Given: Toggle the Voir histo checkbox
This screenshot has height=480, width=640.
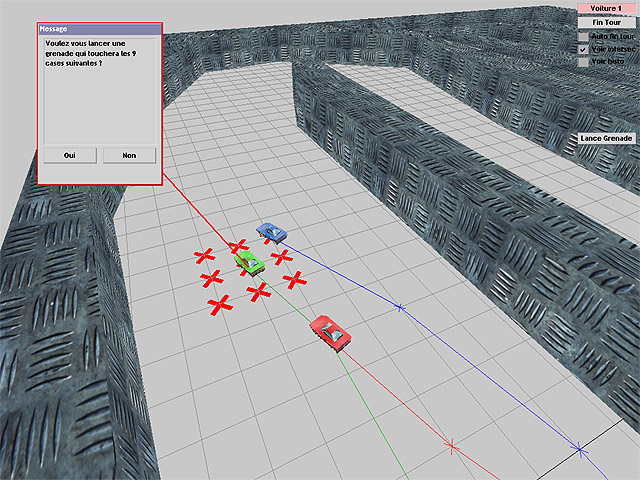Looking at the screenshot, I should 583,61.
